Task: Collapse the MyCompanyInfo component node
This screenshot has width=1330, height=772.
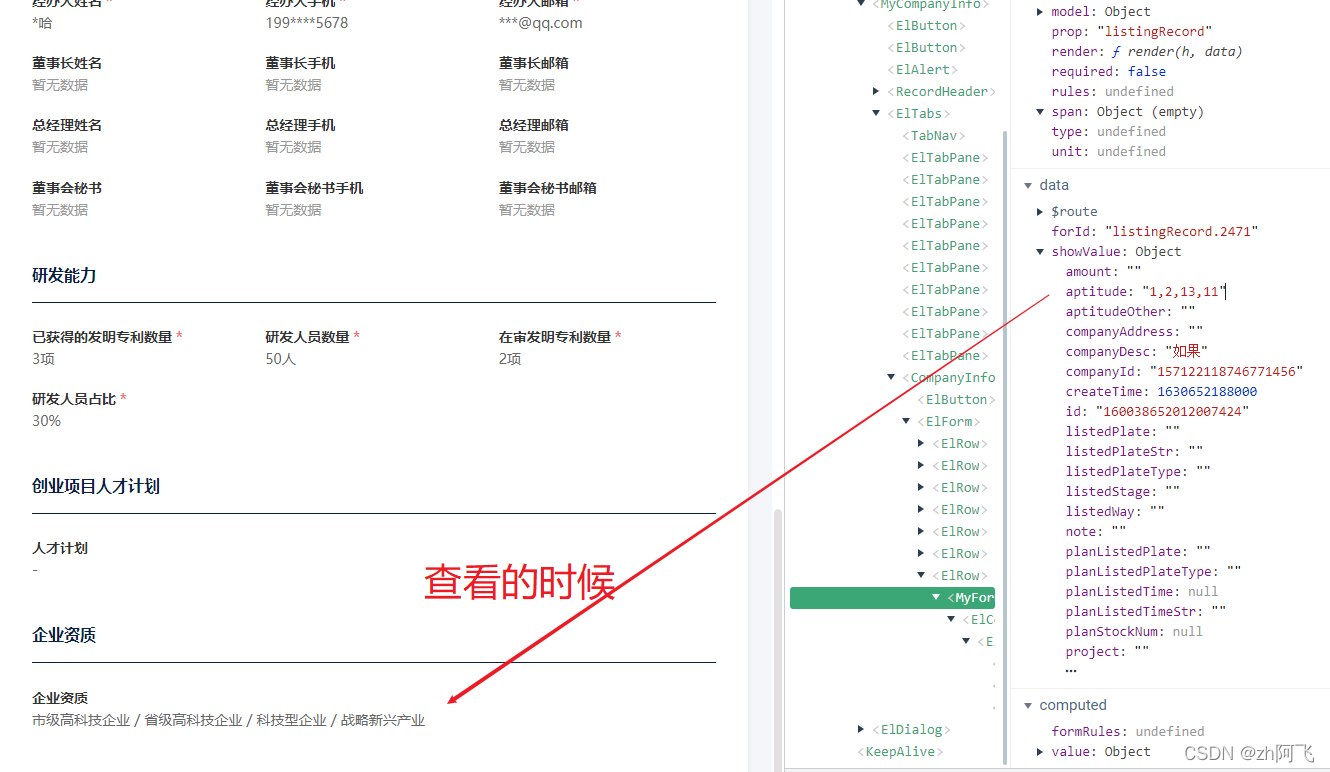Action: (861, 4)
